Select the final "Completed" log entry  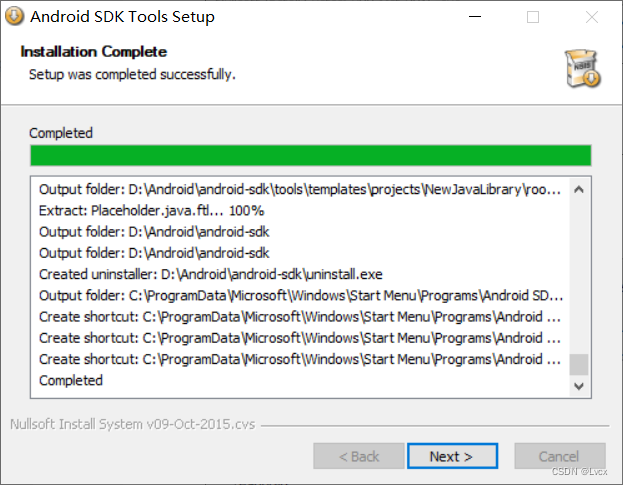(71, 380)
